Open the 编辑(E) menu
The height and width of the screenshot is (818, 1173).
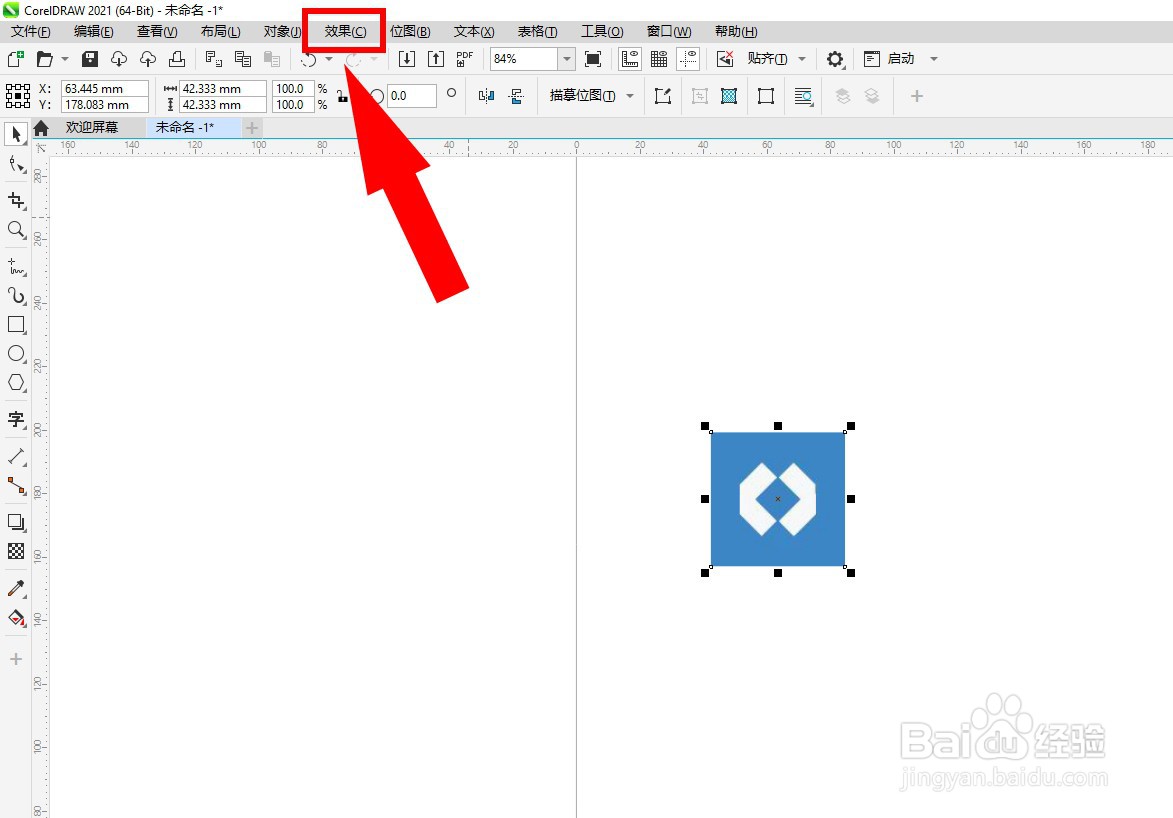click(94, 31)
